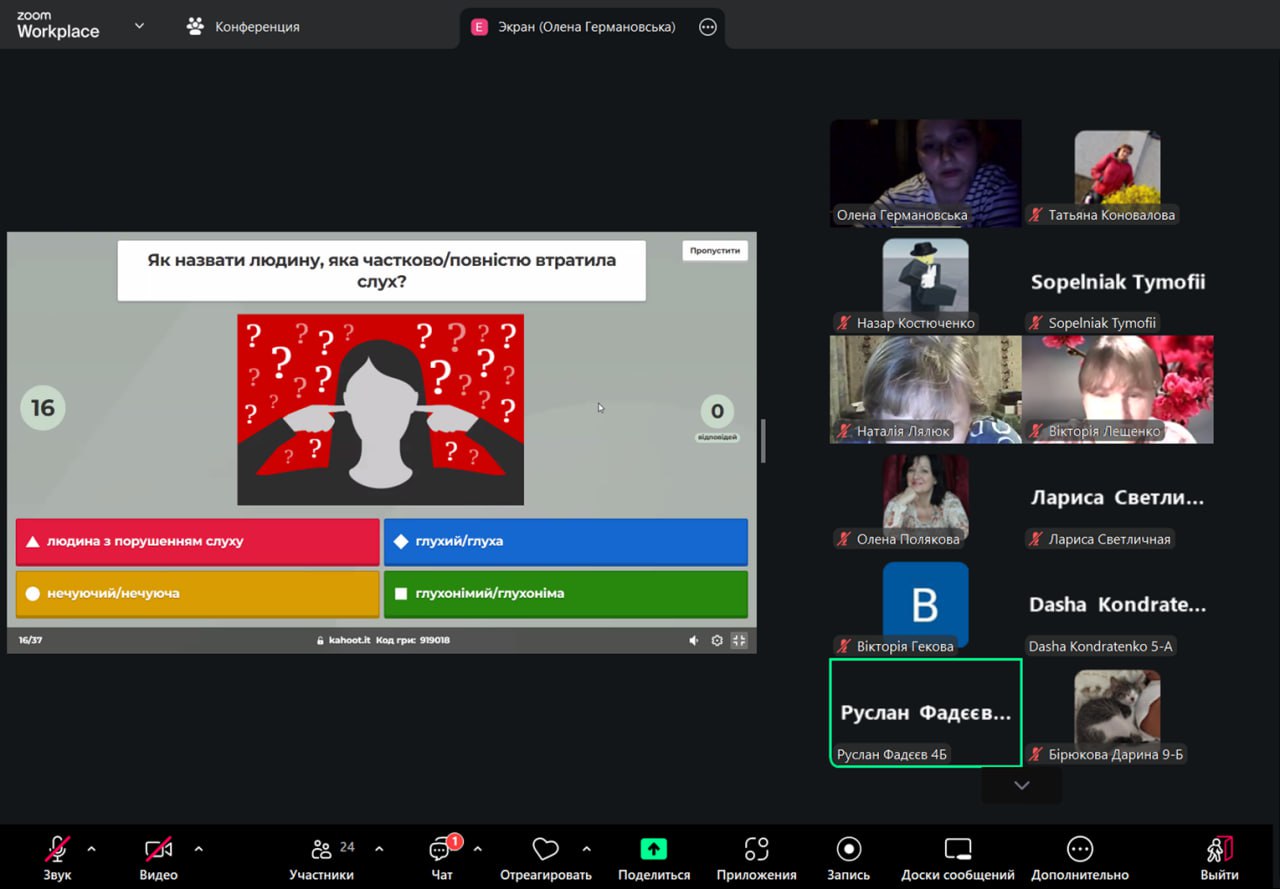
Task: Choose the blue глухий/глуха answer tile
Action: tap(566, 541)
